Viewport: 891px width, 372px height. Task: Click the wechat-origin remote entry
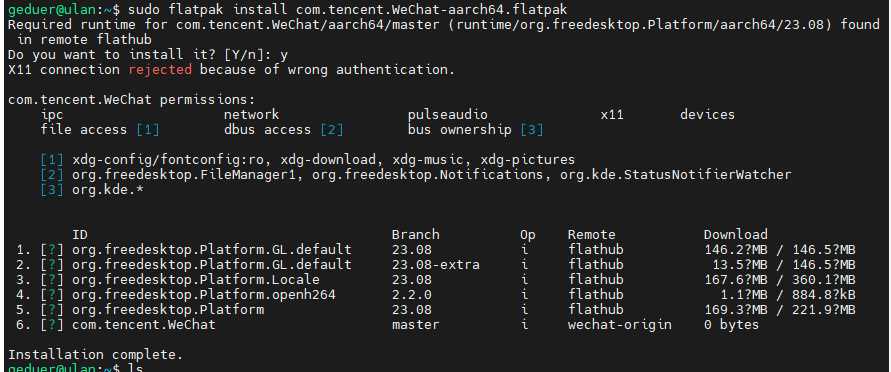pyautogui.click(x=619, y=325)
